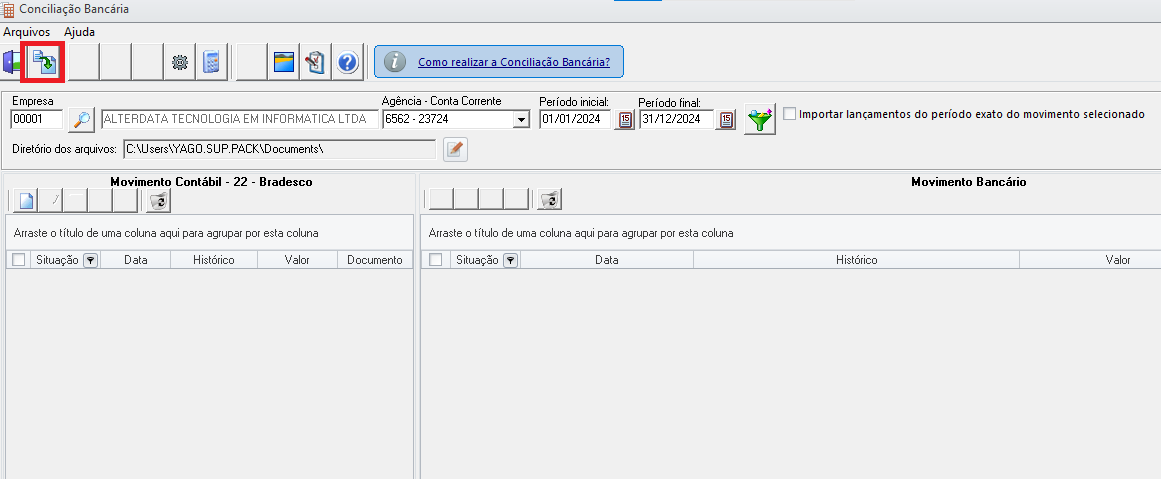1161x479 pixels.
Task: Click the clipboard checklist toolbar icon
Action: (315, 62)
